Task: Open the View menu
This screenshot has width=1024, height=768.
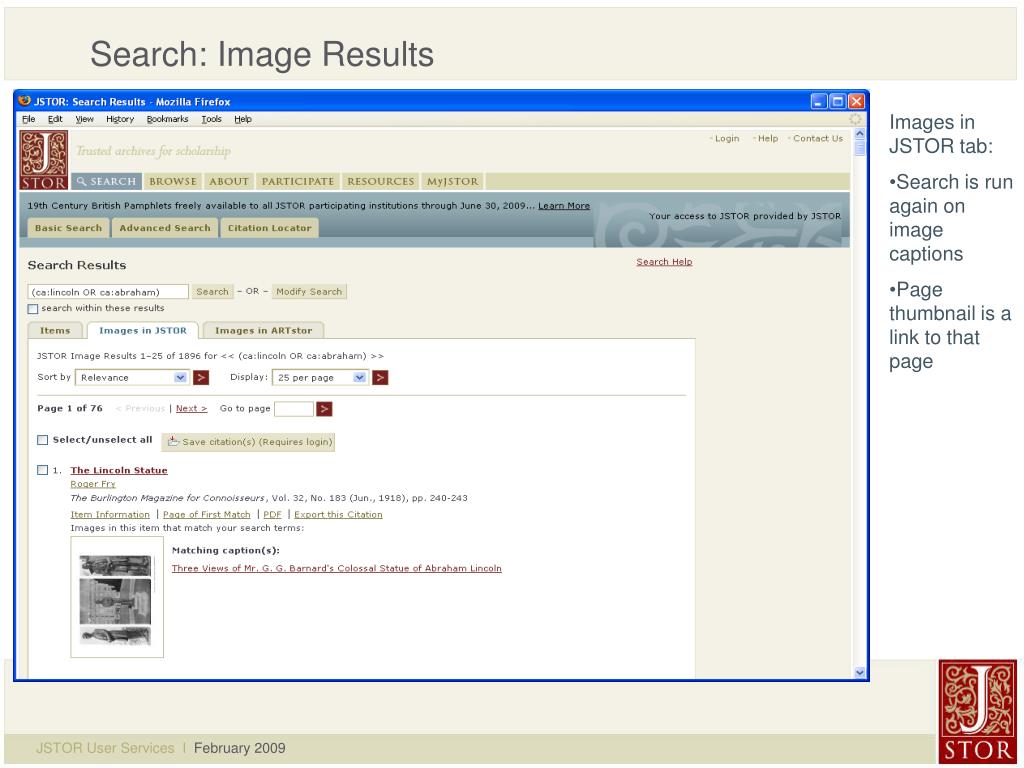Action: coord(84,119)
